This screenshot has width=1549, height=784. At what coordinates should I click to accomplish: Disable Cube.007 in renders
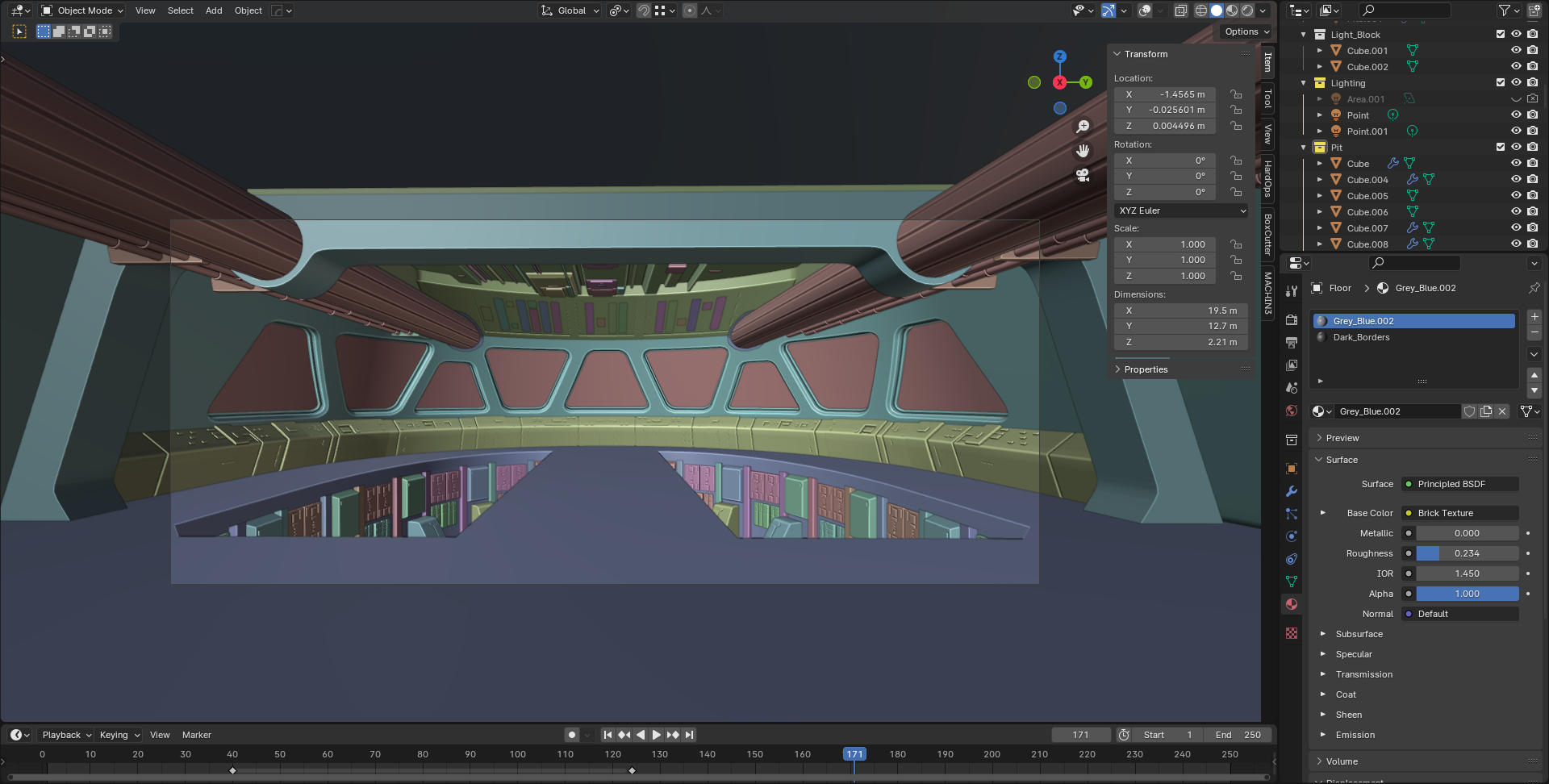click(x=1533, y=228)
